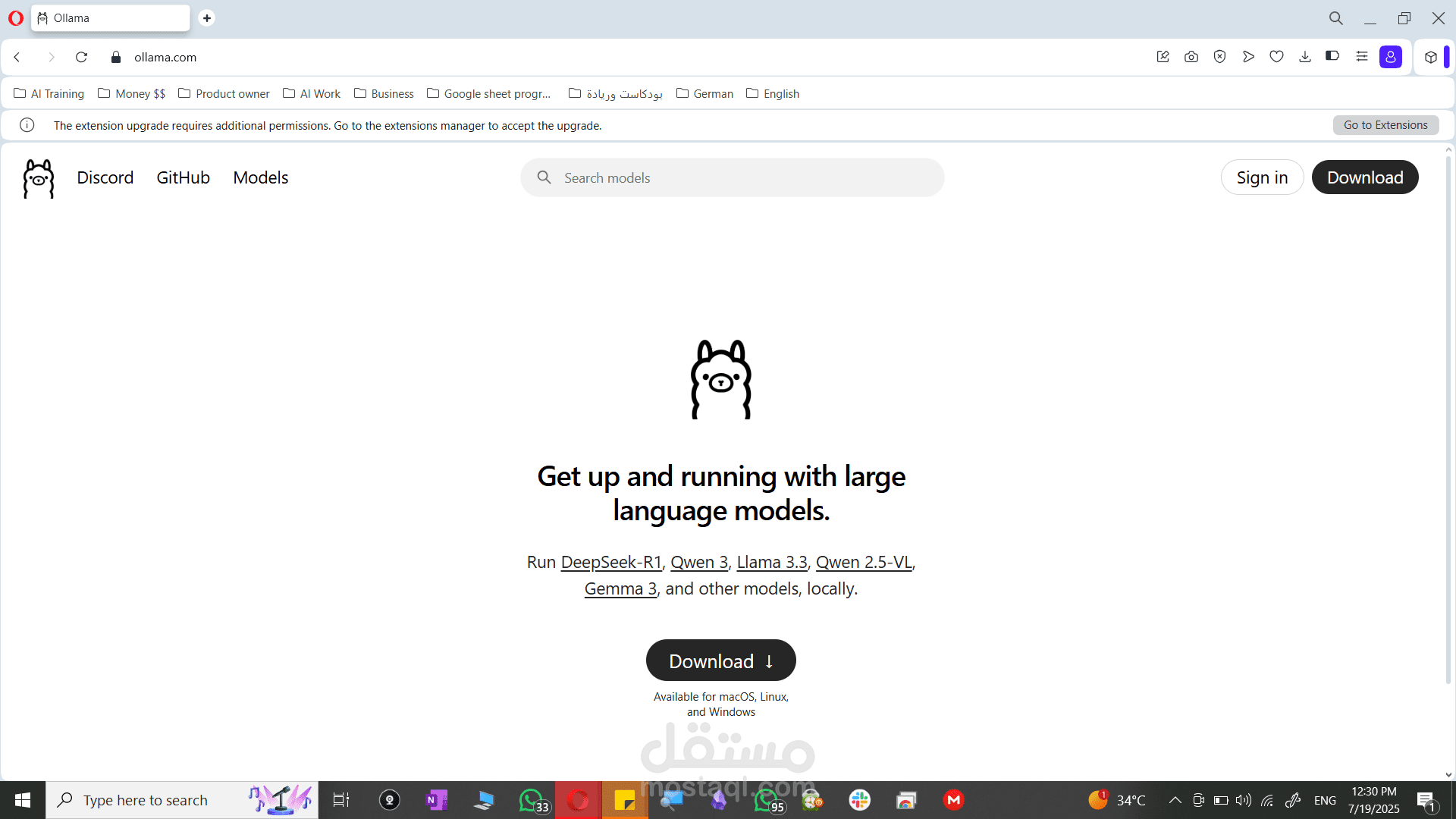1456x819 pixels.
Task: Open the Windows notification center
Action: pyautogui.click(x=1426, y=801)
